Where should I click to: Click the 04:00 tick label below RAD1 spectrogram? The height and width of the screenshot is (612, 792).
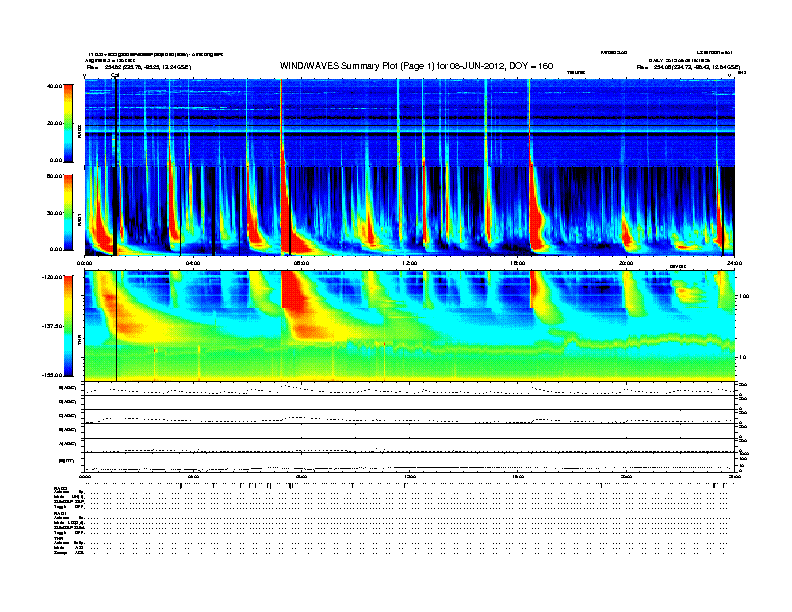[x=193, y=263]
